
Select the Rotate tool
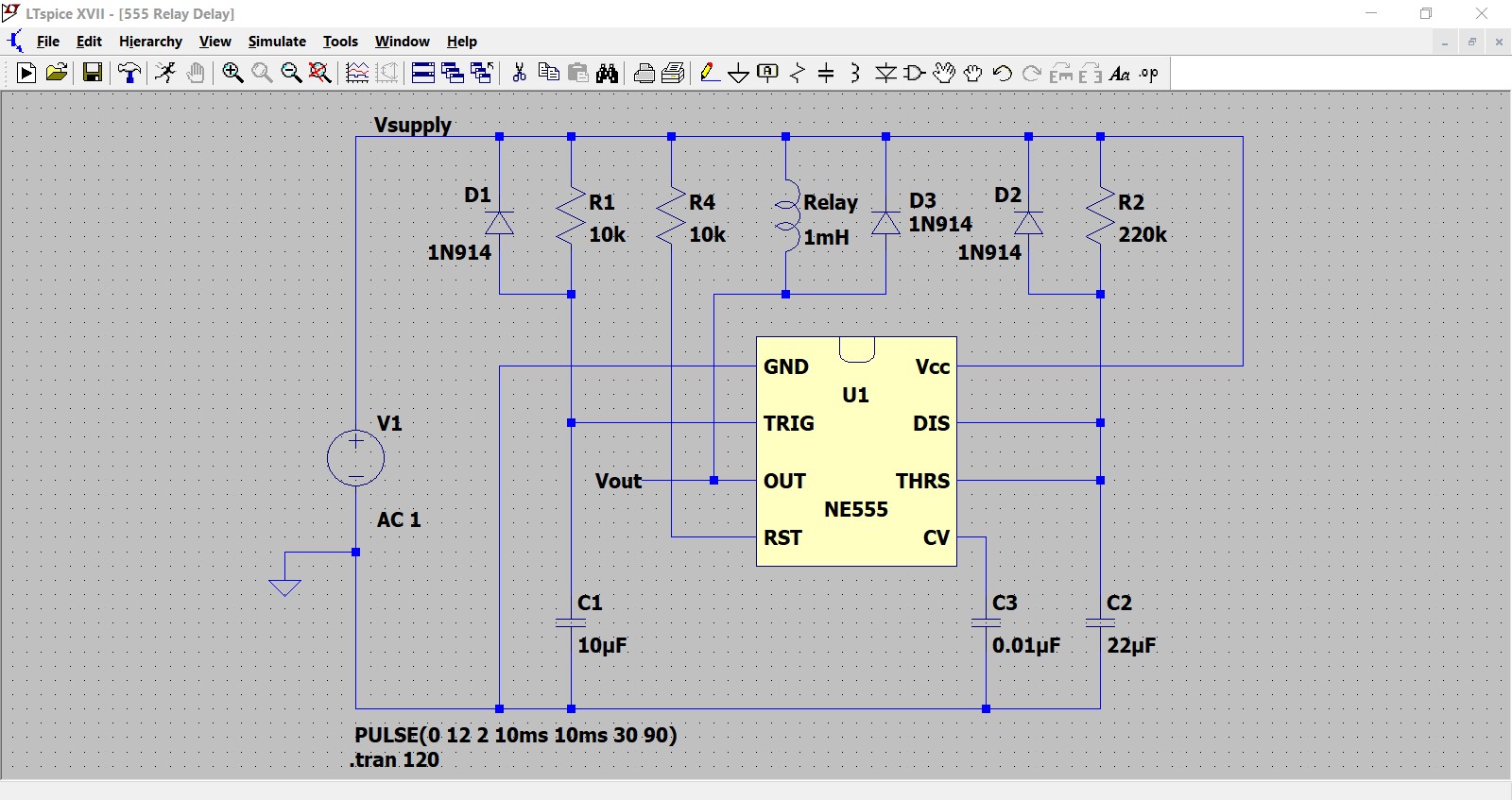[x=1061, y=73]
